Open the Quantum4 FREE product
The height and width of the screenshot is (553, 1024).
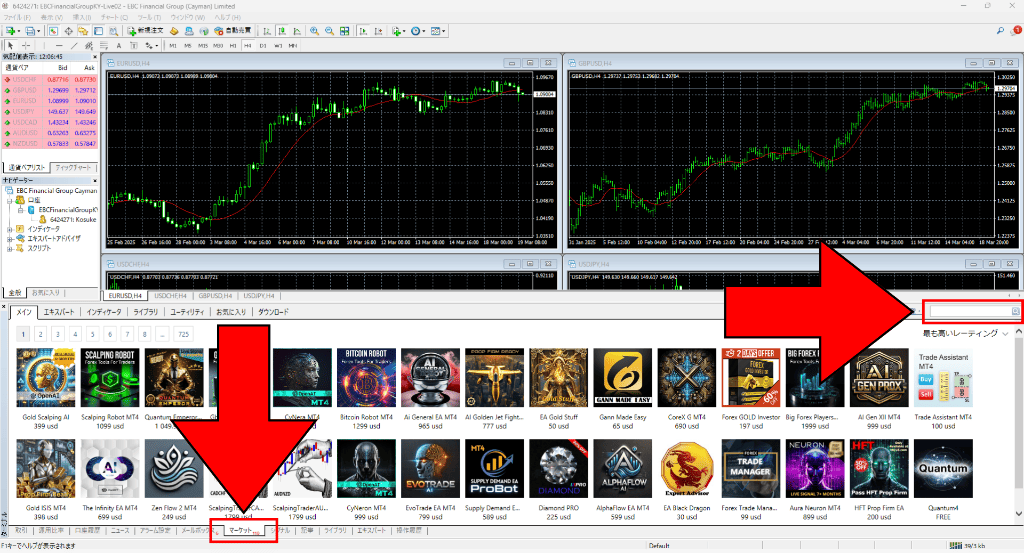943,478
